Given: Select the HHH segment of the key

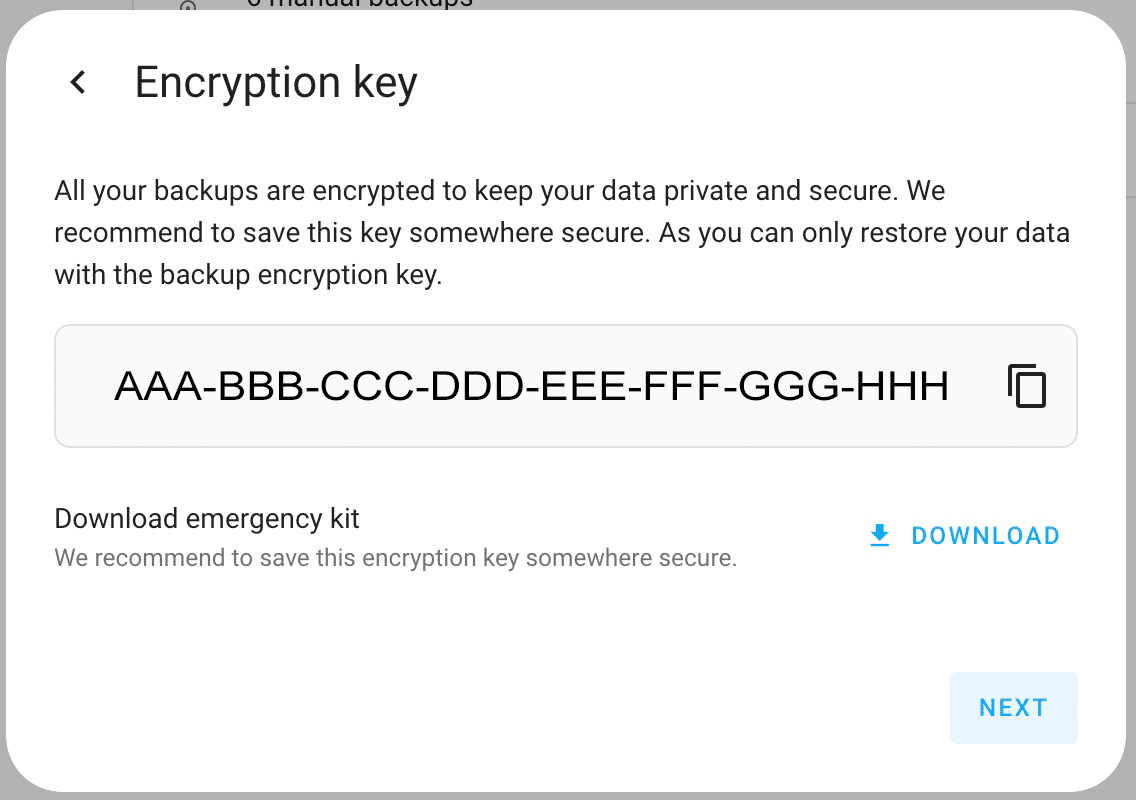Looking at the screenshot, I should coord(901,386).
